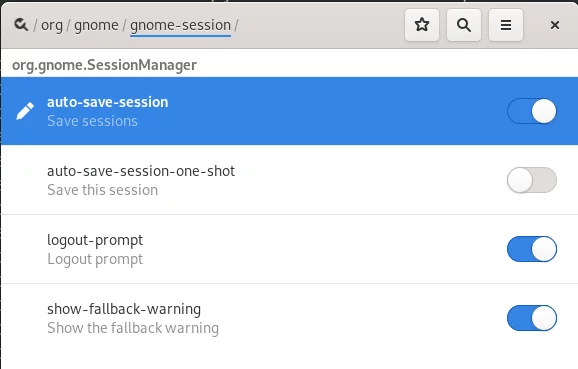Toggle off show-fallback-warning switch
Image resolution: width=578 pixels, height=369 pixels.
(x=532, y=318)
